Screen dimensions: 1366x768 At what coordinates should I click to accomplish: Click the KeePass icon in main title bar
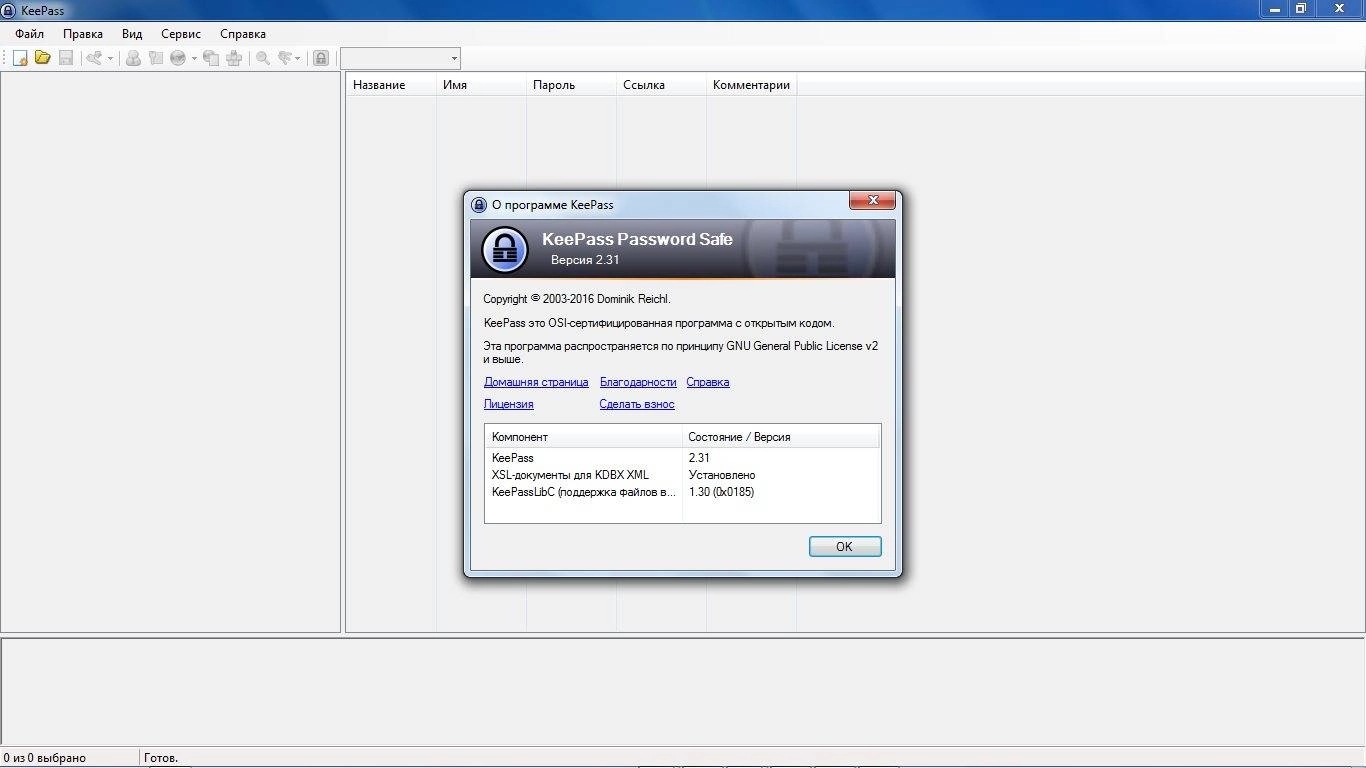tap(9, 10)
